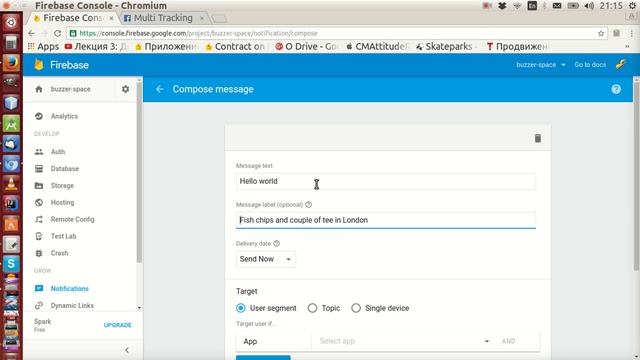Screen dimensions: 640x360
Task: Open Select app dropdown
Action: point(404,341)
